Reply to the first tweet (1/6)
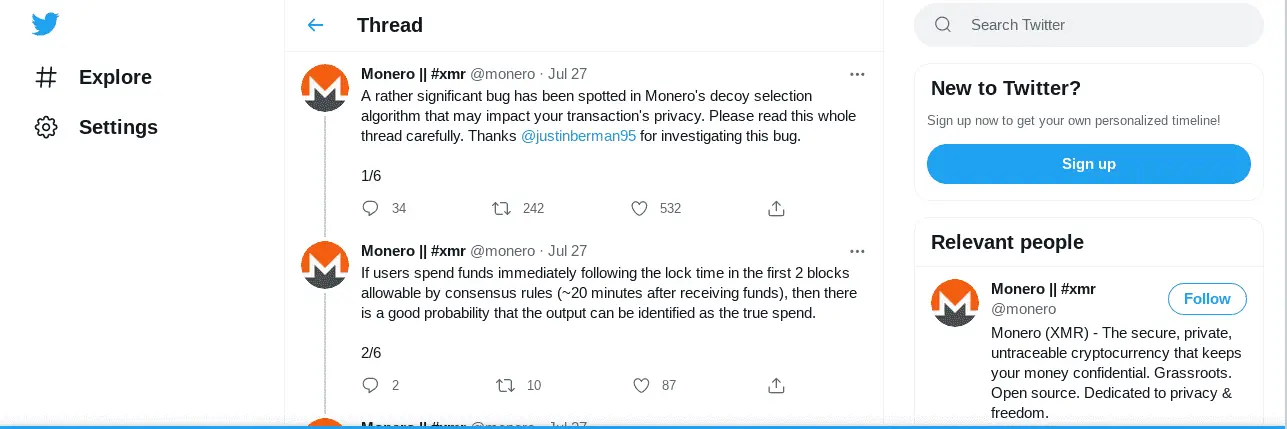This screenshot has width=1287, height=429. 370,208
